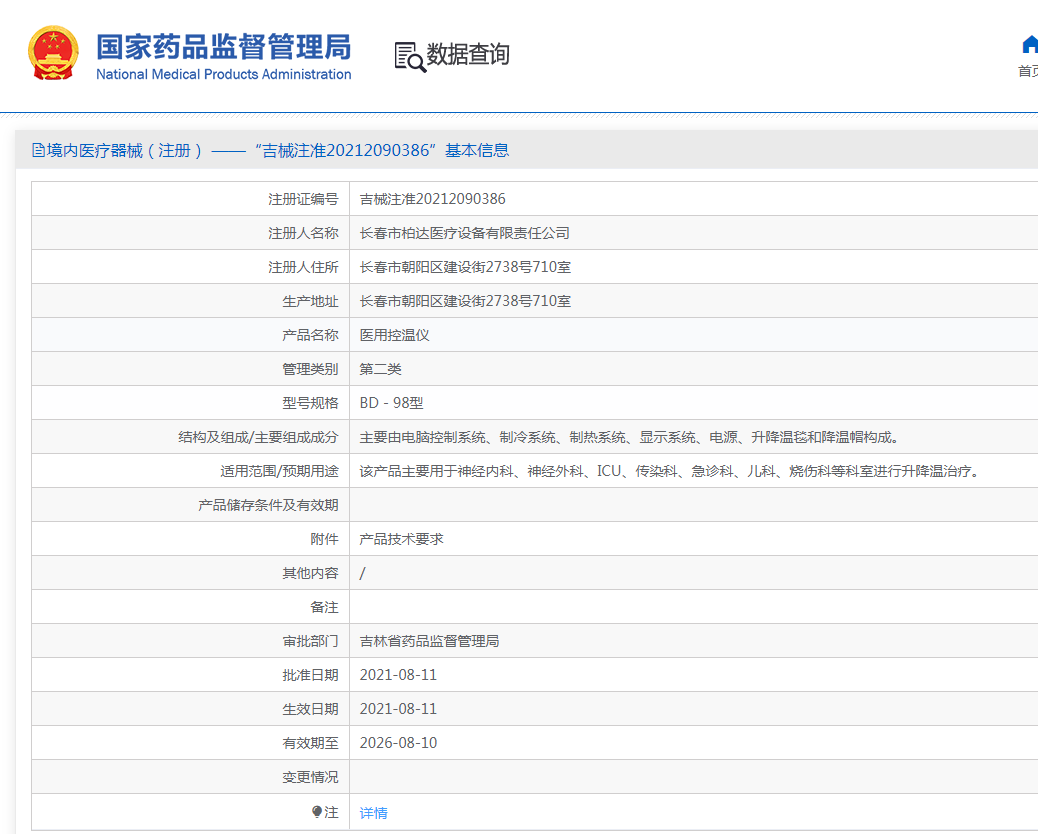Image resolution: width=1038 pixels, height=834 pixels.
Task: Click the 数据查询 magnifier document icon
Action: pyautogui.click(x=408, y=55)
